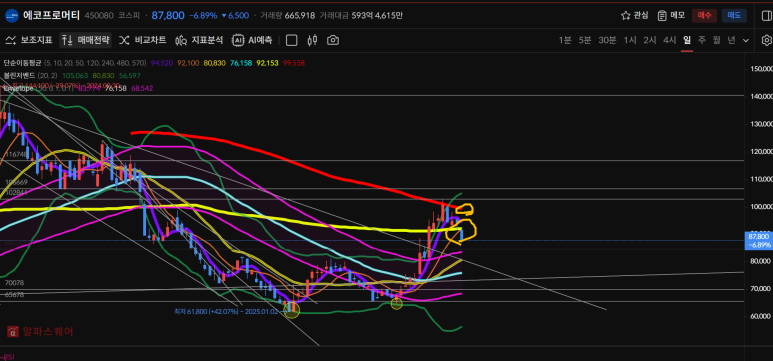Viewport: 773px width, 361px height.
Task: Click the stock code 450080
Action: [99, 15]
